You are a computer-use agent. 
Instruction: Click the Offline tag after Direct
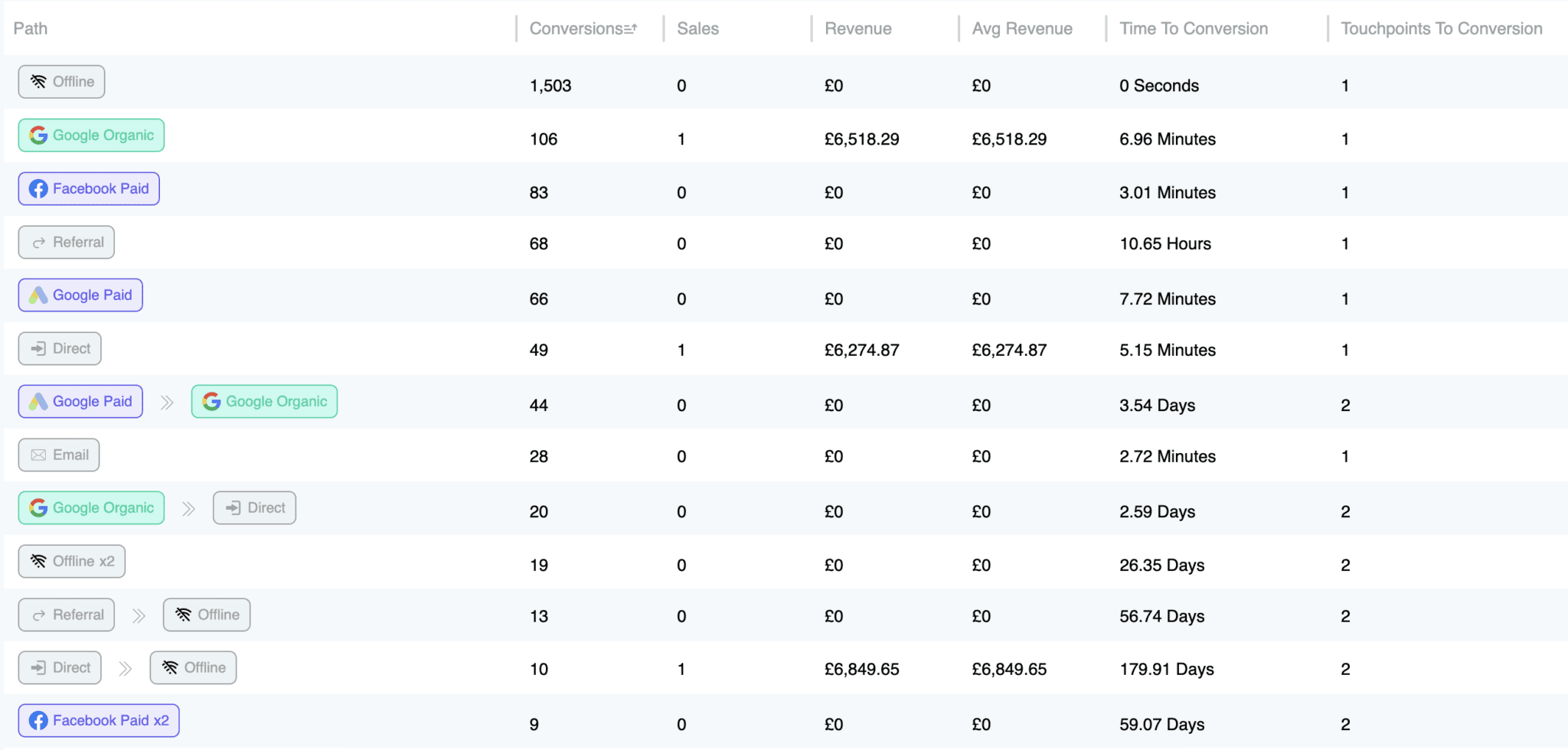coord(193,668)
